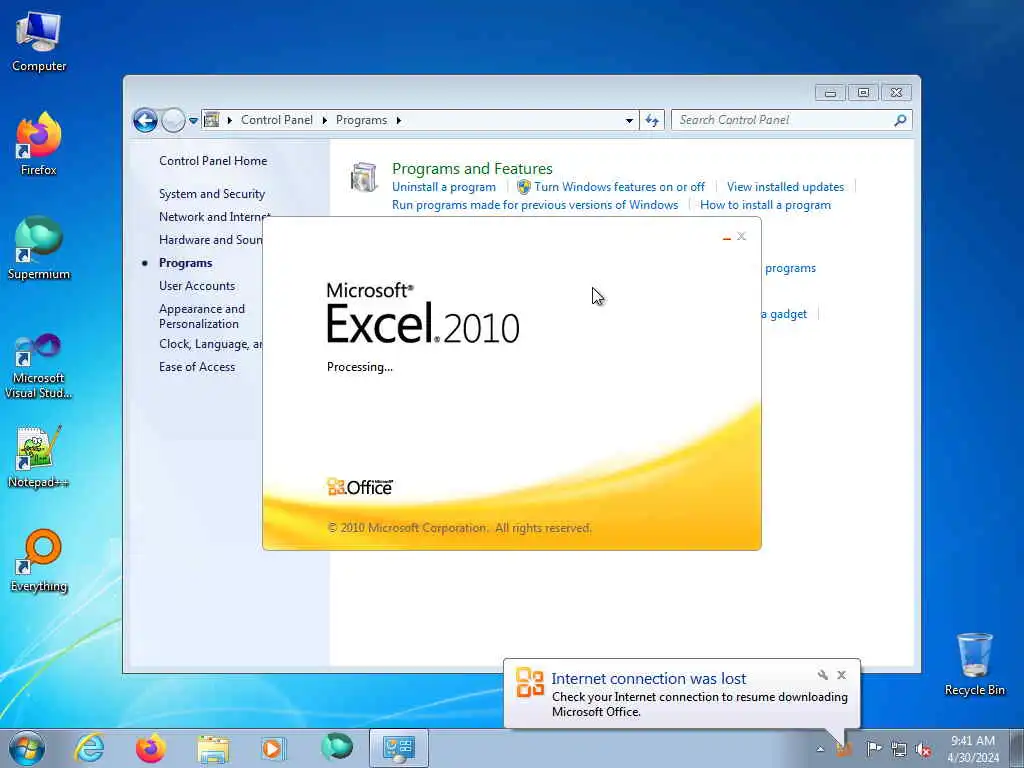Click the search magnifier icon
This screenshot has height=768, width=1024.
[x=901, y=120]
